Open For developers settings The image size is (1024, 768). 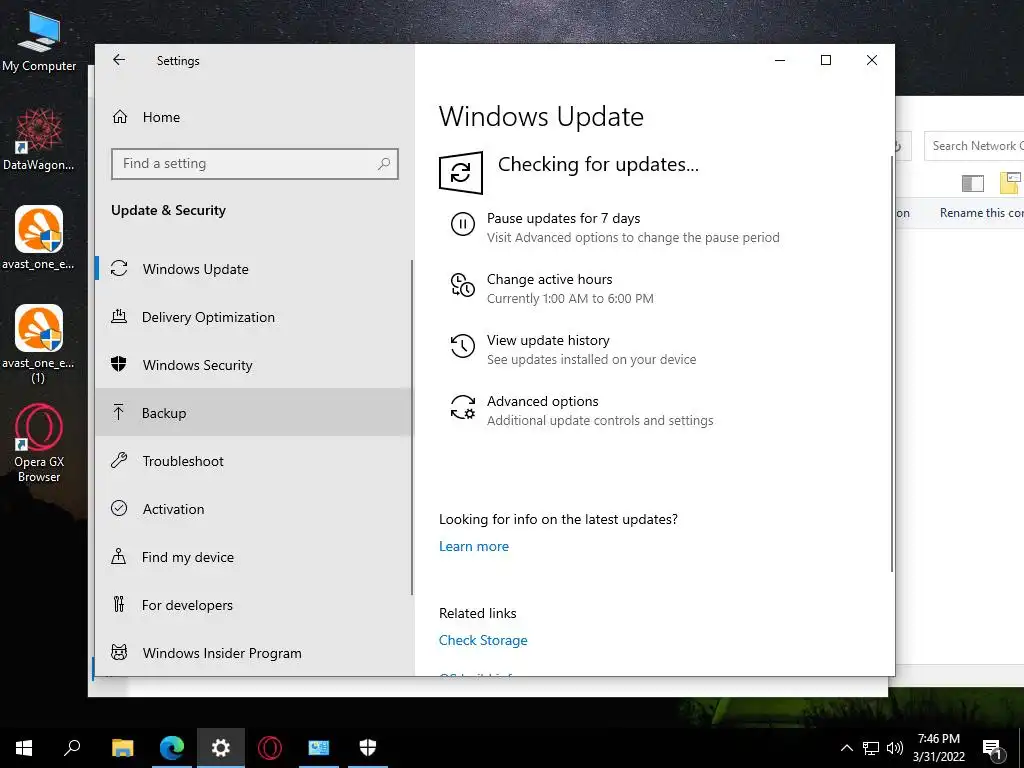(253, 605)
